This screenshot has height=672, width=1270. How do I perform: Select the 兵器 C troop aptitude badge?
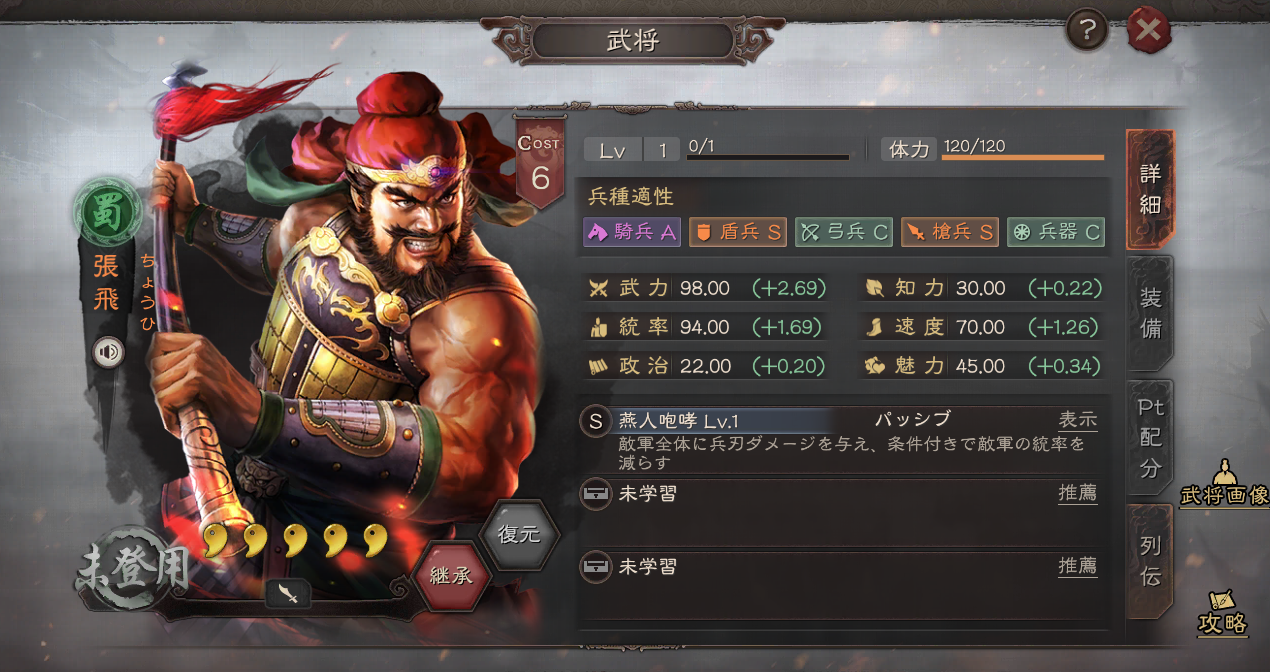(1056, 232)
